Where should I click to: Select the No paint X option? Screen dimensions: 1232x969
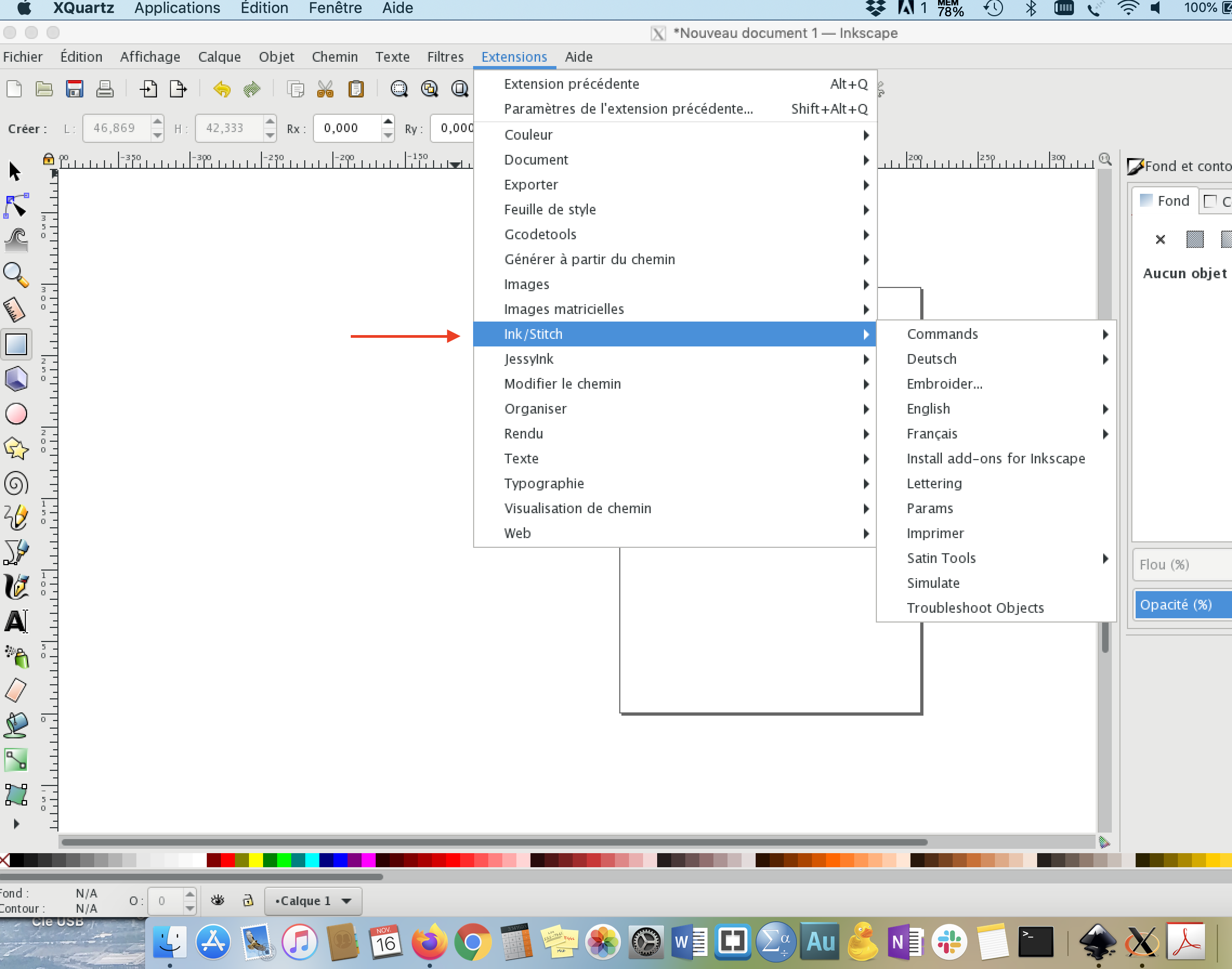tap(1160, 239)
